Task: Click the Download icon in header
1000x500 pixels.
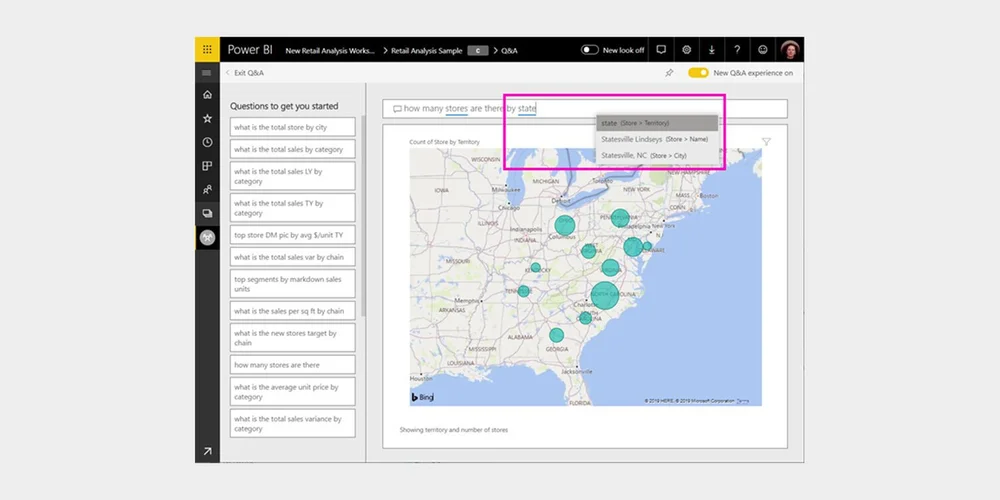Action: point(712,50)
